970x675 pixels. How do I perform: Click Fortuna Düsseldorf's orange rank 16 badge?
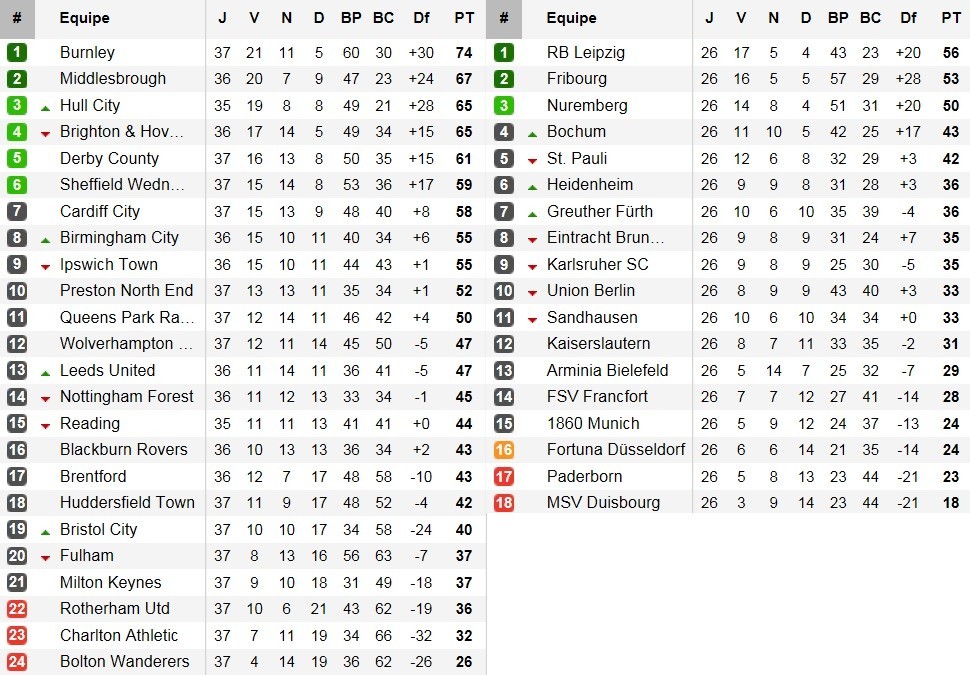click(x=504, y=450)
